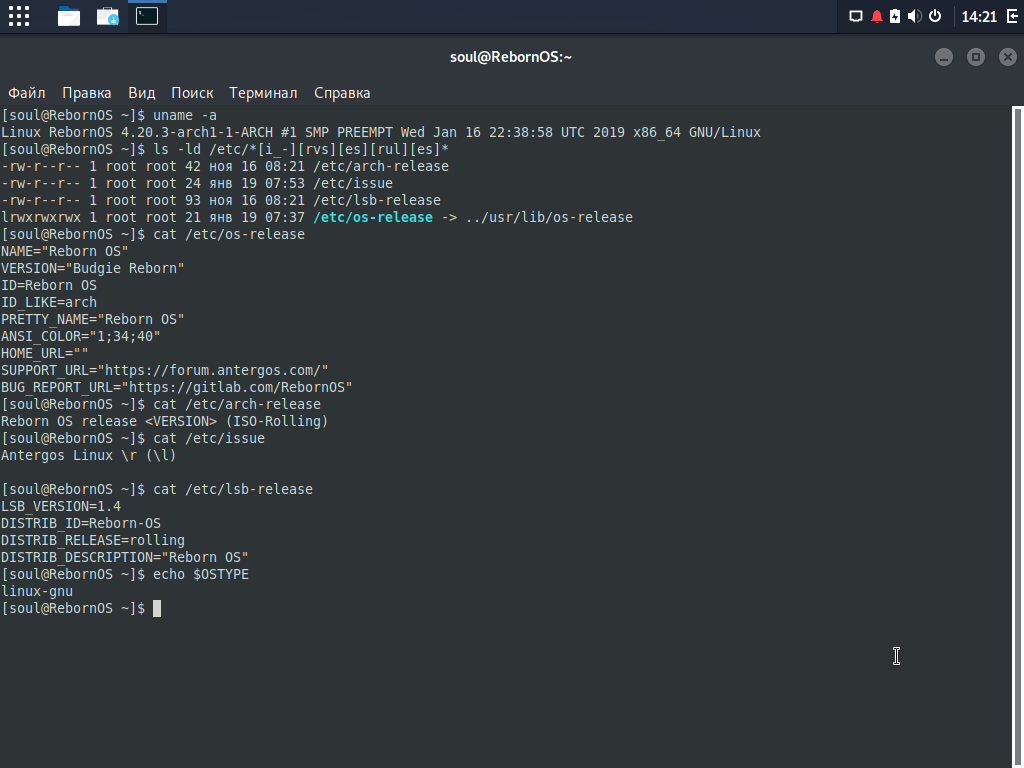Click the 'uname -a' command text

185,116
